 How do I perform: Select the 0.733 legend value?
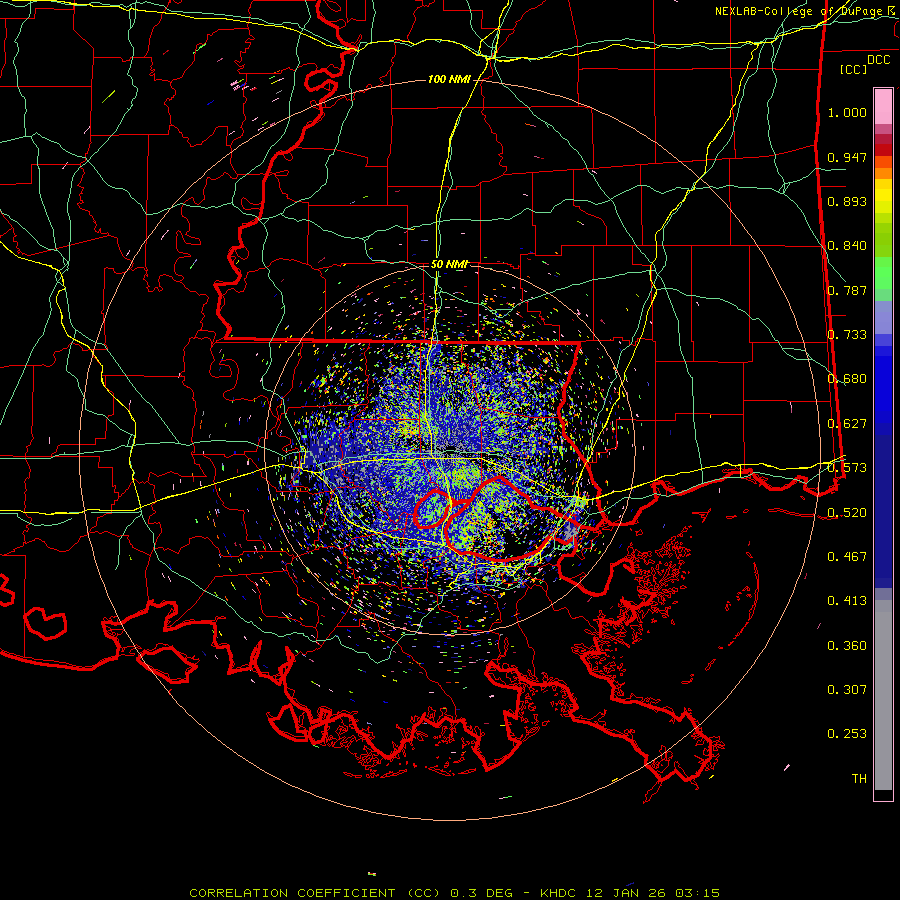coord(847,335)
